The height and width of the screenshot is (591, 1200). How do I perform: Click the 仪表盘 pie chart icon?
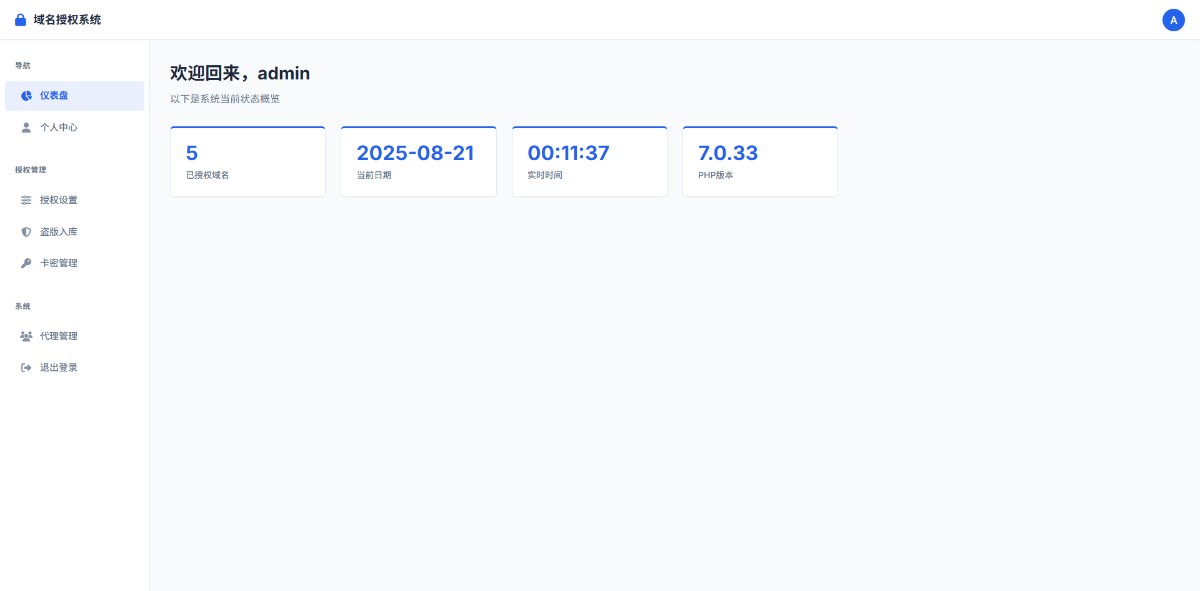[x=26, y=96]
